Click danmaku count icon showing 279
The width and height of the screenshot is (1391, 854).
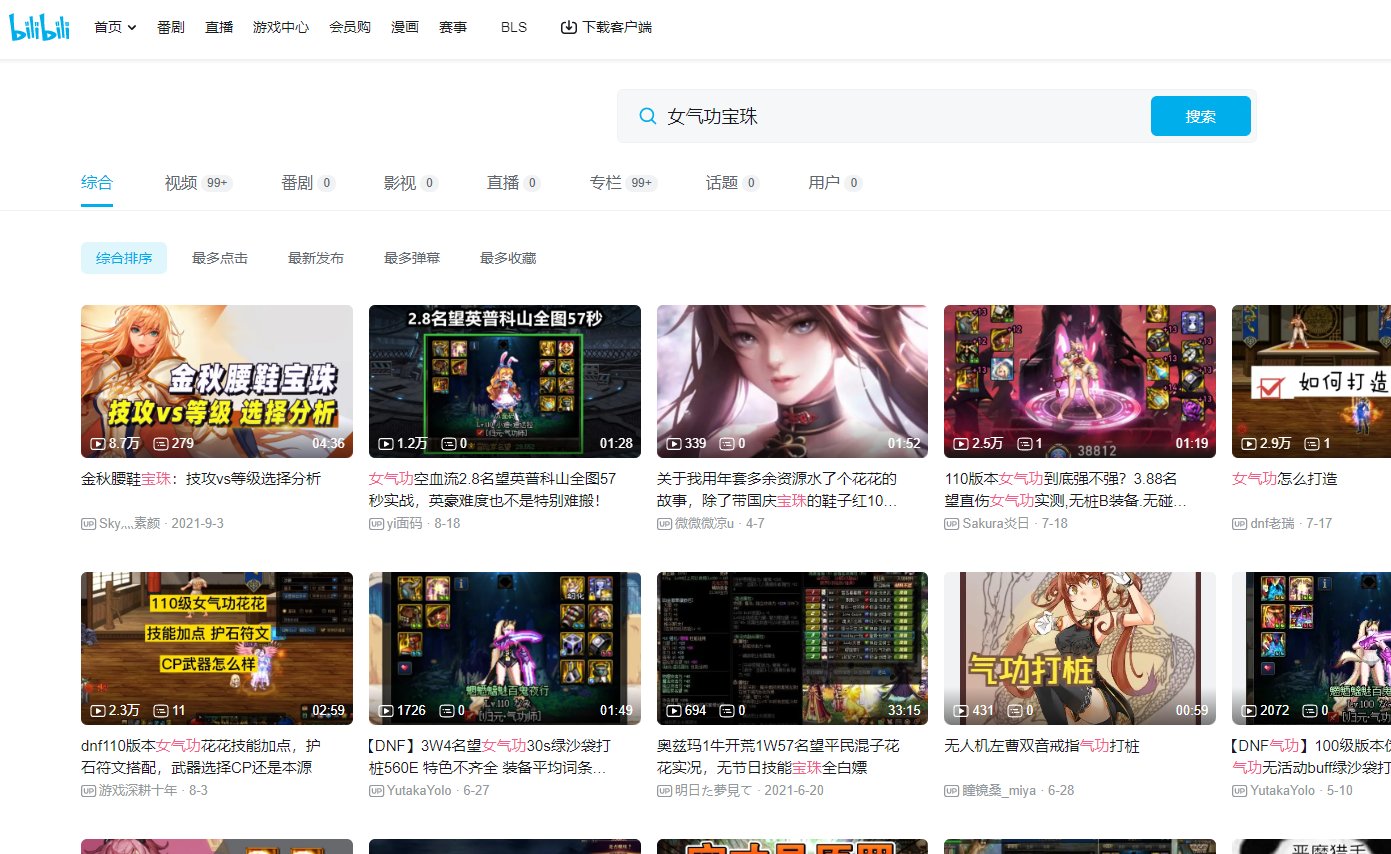[x=160, y=443]
